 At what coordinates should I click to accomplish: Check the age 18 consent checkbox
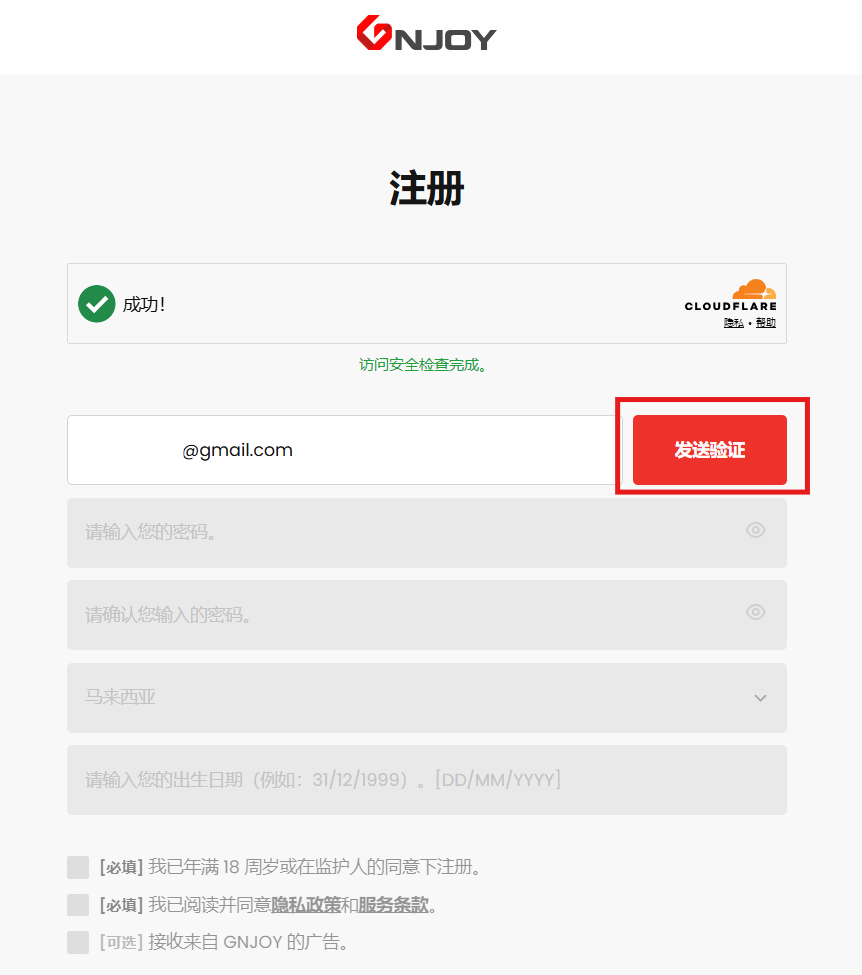coord(78,867)
